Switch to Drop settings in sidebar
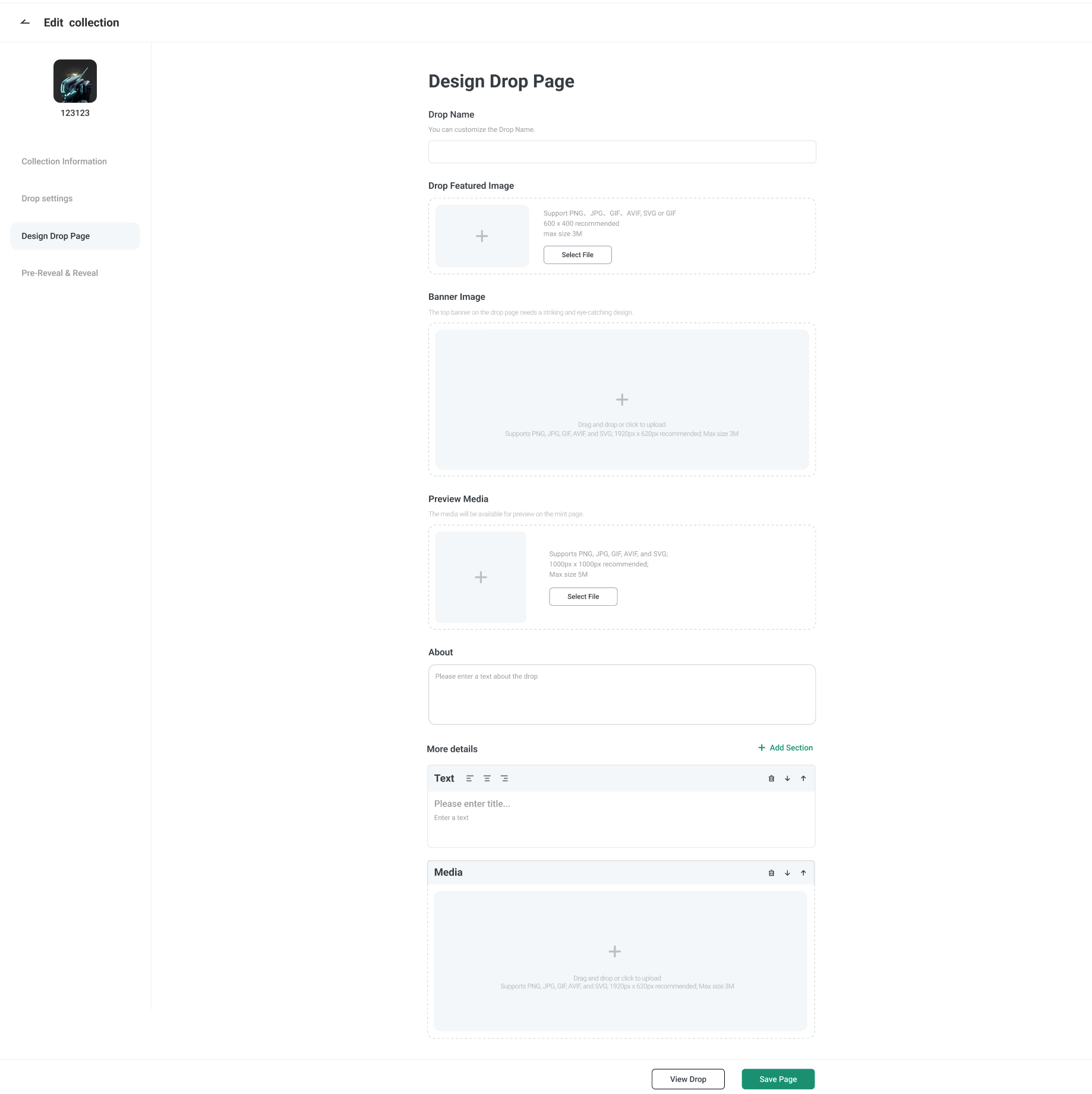 (x=47, y=198)
